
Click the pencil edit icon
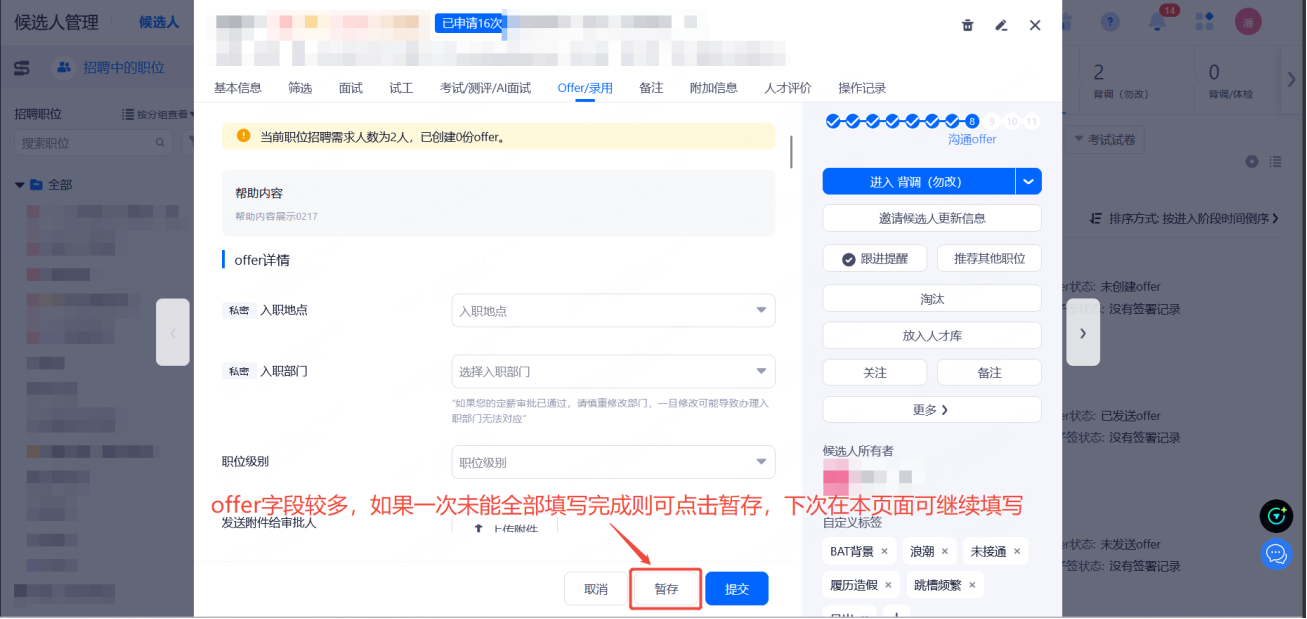(x=1001, y=25)
